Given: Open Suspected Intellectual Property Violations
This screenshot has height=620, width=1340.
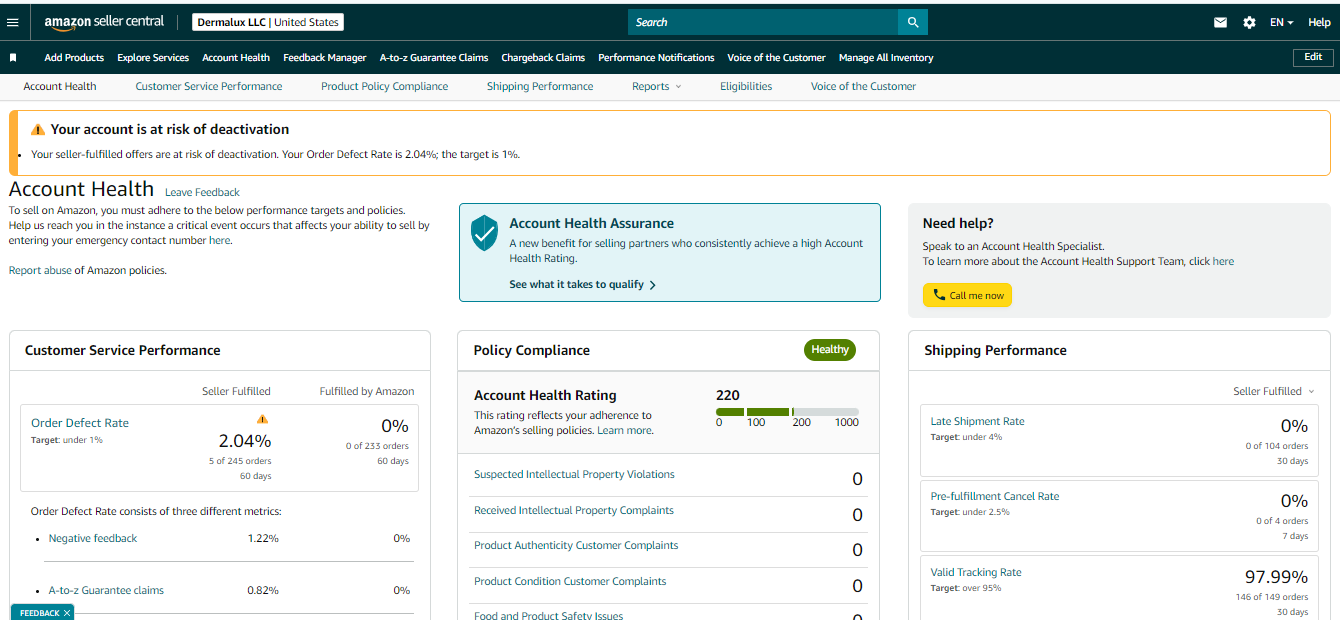Looking at the screenshot, I should [574, 474].
